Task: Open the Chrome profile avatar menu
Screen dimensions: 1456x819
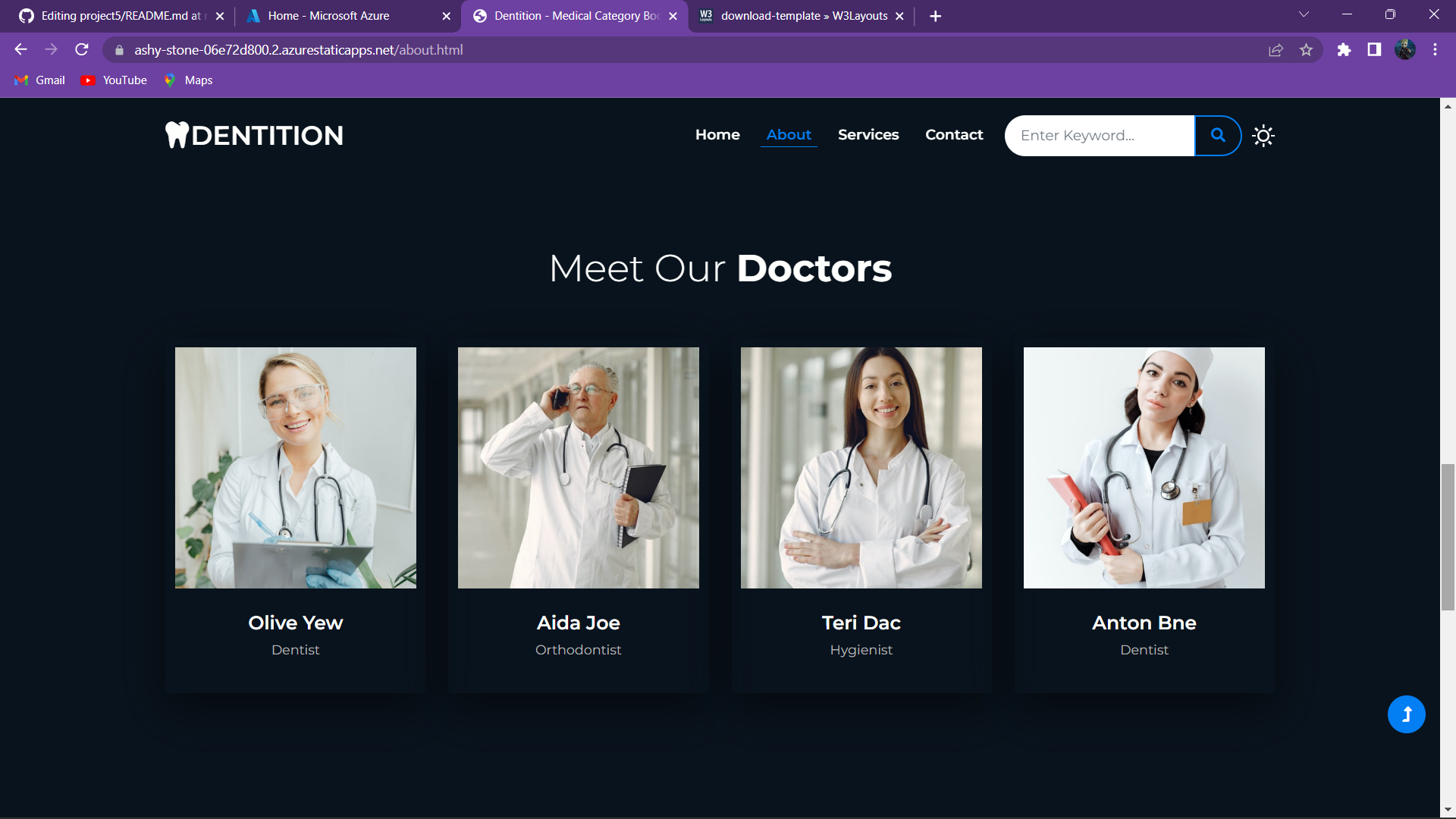Action: (1404, 50)
